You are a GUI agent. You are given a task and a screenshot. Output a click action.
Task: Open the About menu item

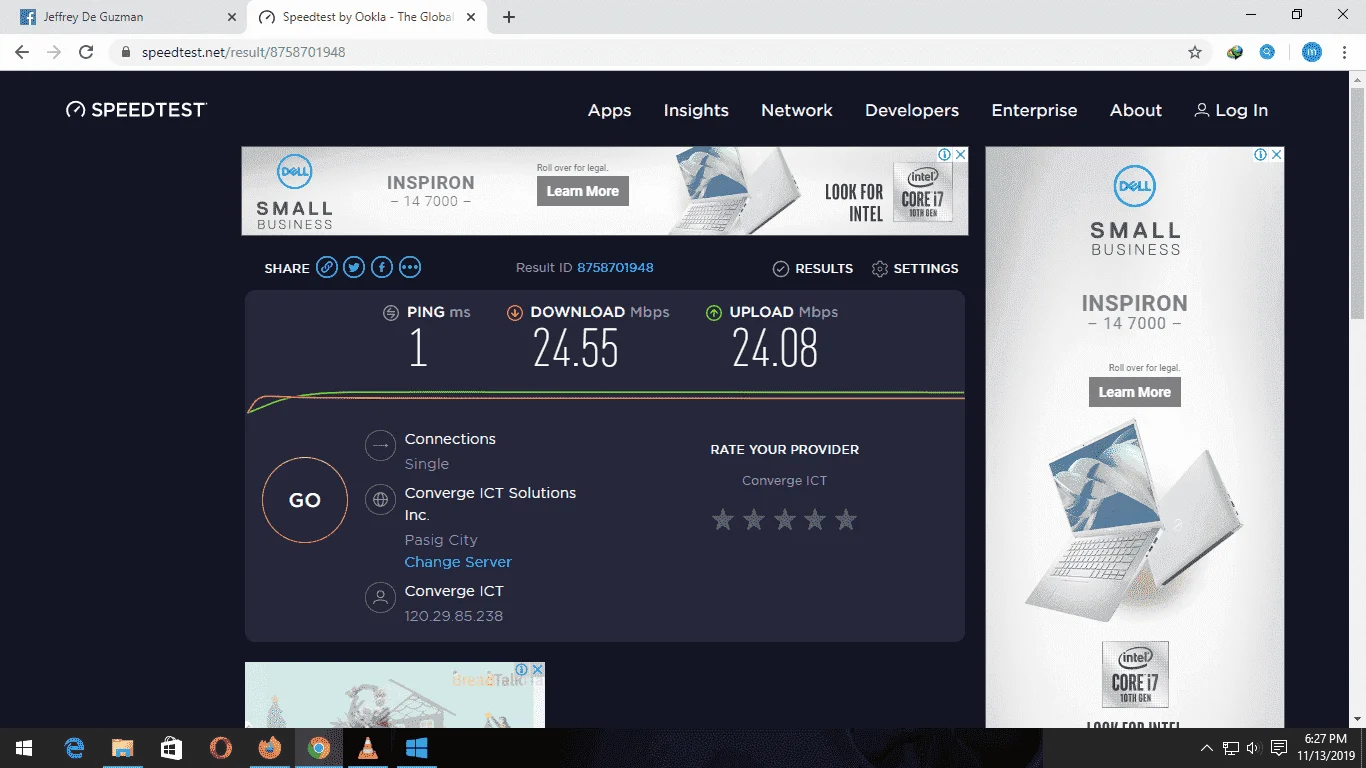pyautogui.click(x=1136, y=111)
